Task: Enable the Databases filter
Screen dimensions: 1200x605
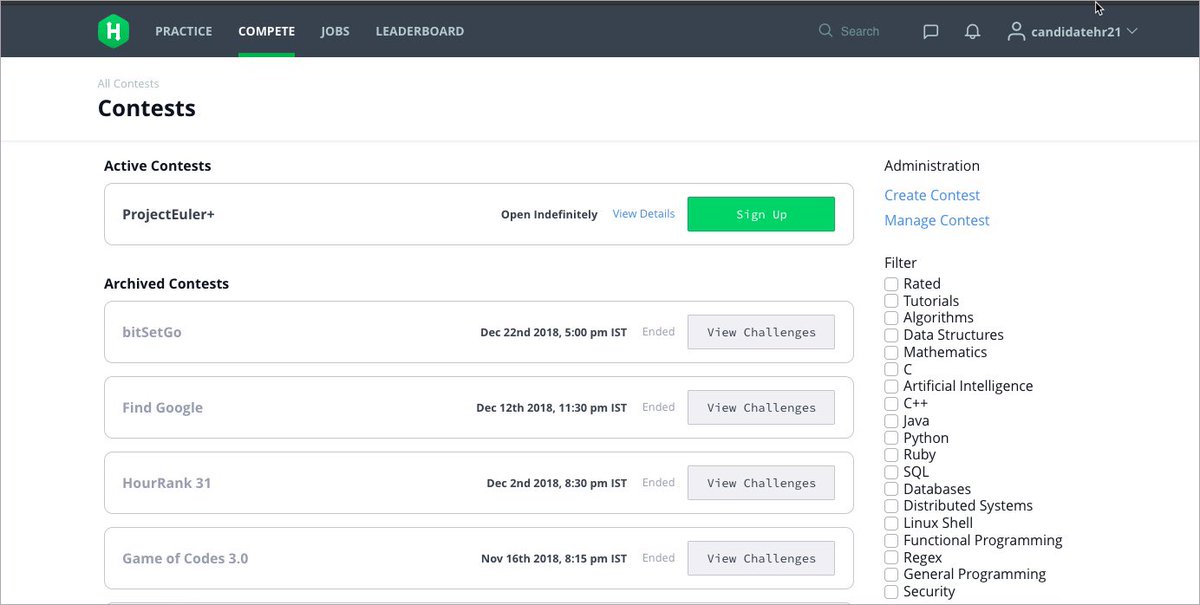Action: (x=891, y=489)
